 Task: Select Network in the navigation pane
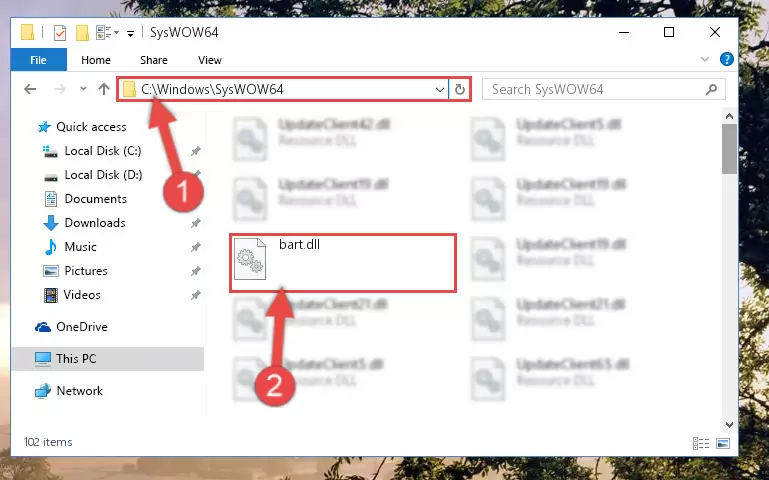(79, 391)
